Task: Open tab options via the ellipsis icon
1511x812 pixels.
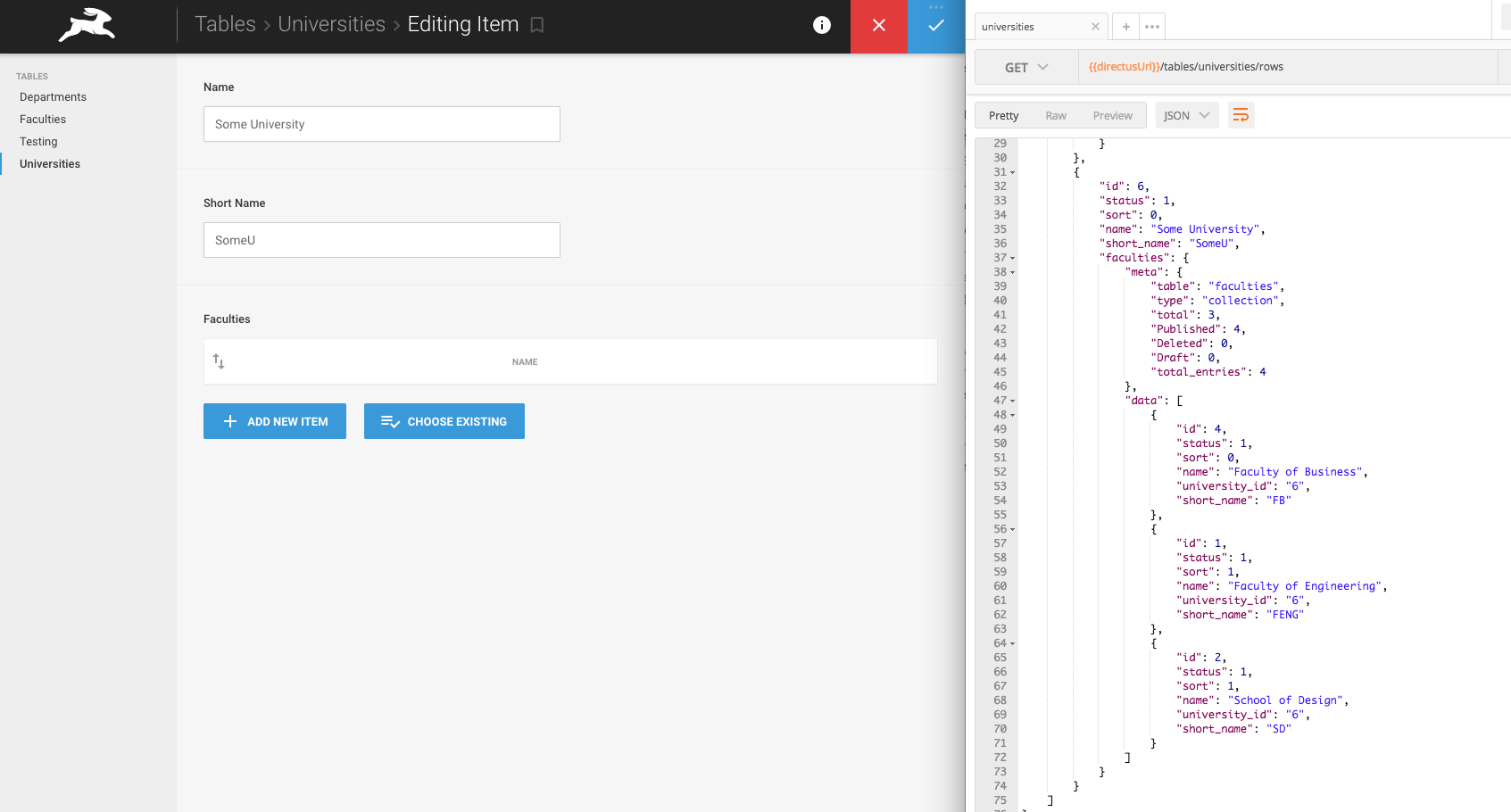Action: click(1151, 26)
